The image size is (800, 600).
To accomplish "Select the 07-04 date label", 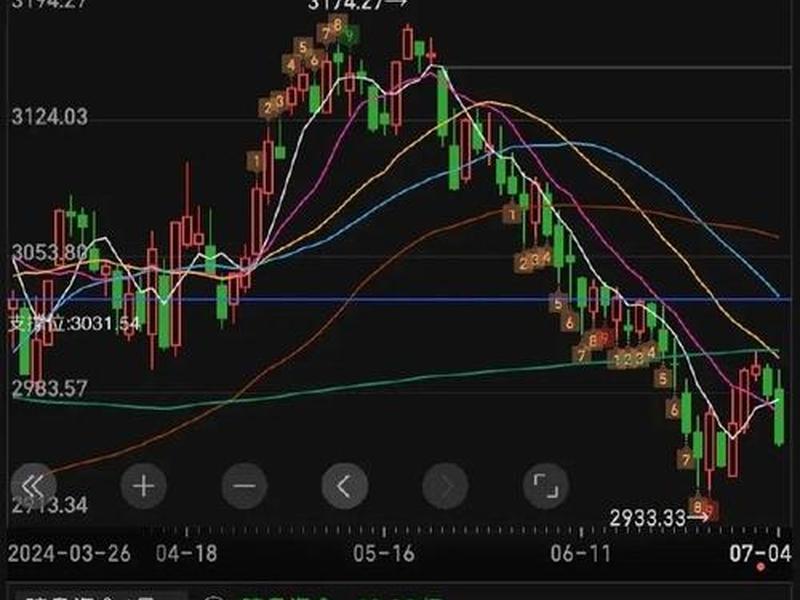I will pos(760,554).
